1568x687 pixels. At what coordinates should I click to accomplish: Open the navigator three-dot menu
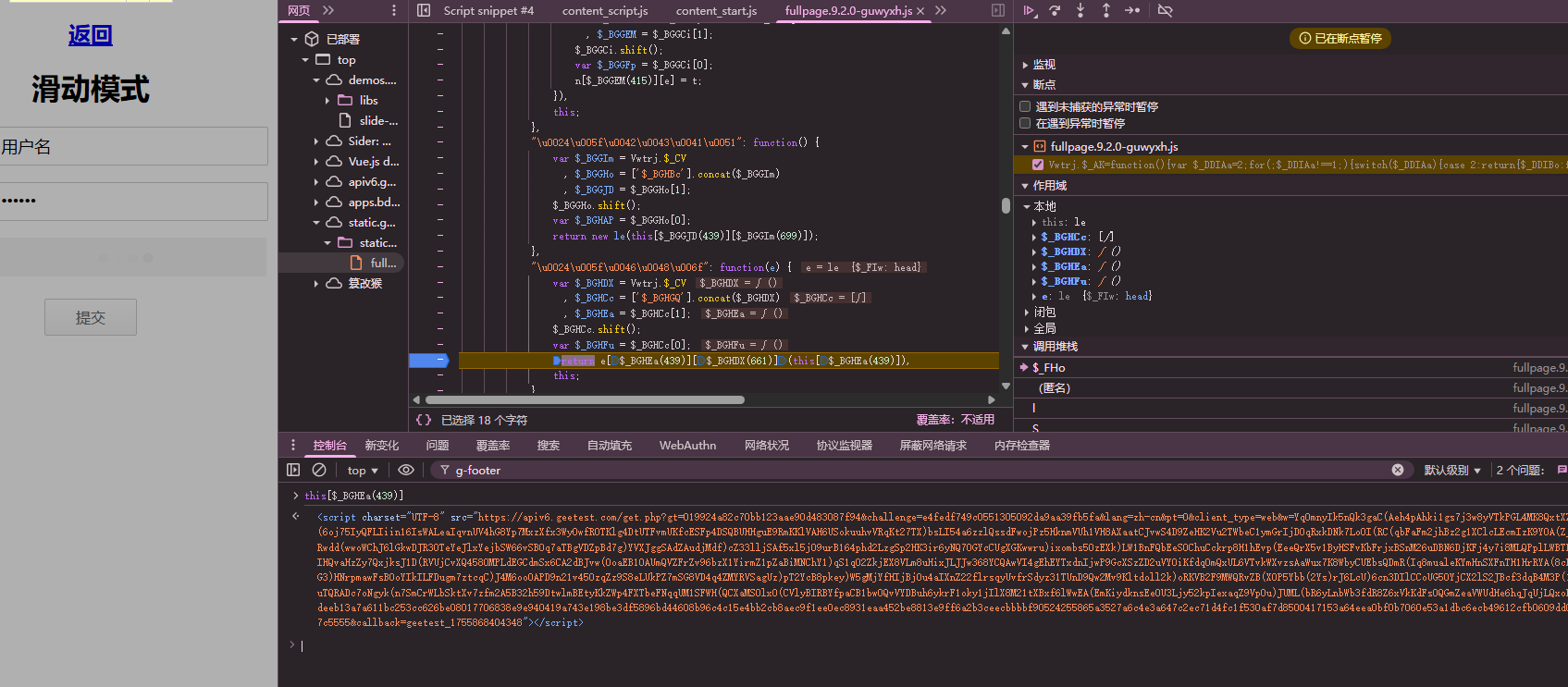pyautogui.click(x=394, y=10)
